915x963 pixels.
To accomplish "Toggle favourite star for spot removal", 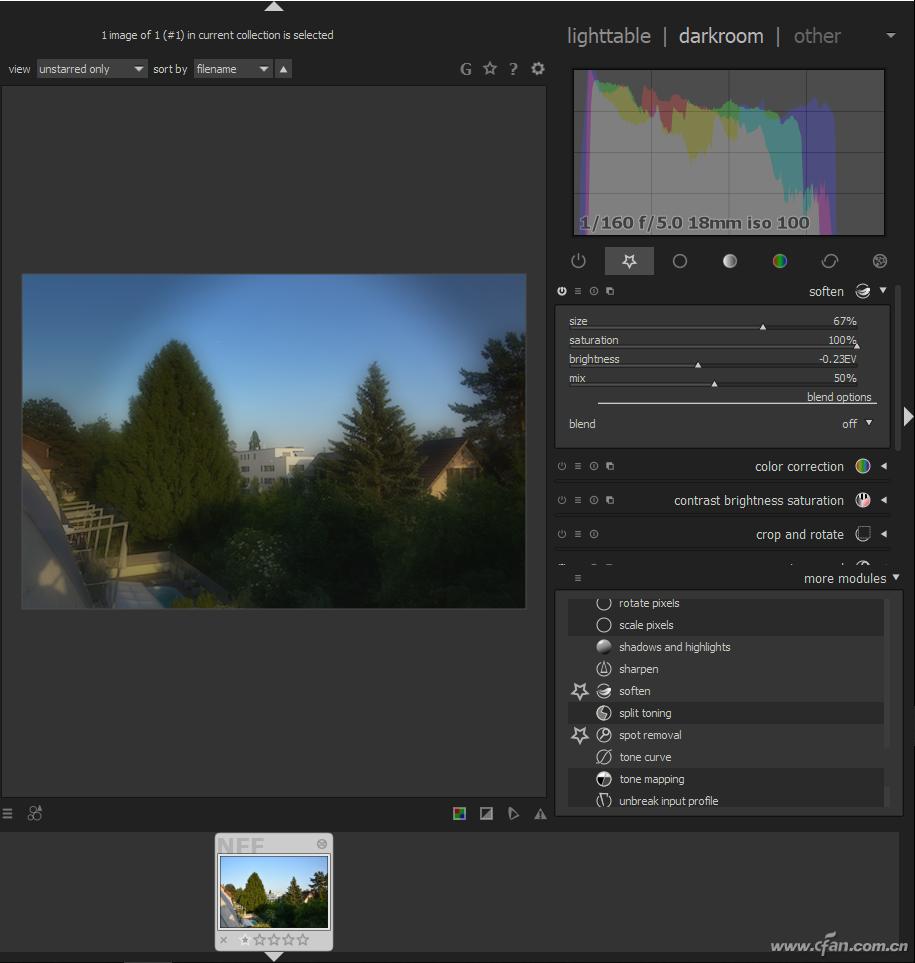I will click(579, 735).
